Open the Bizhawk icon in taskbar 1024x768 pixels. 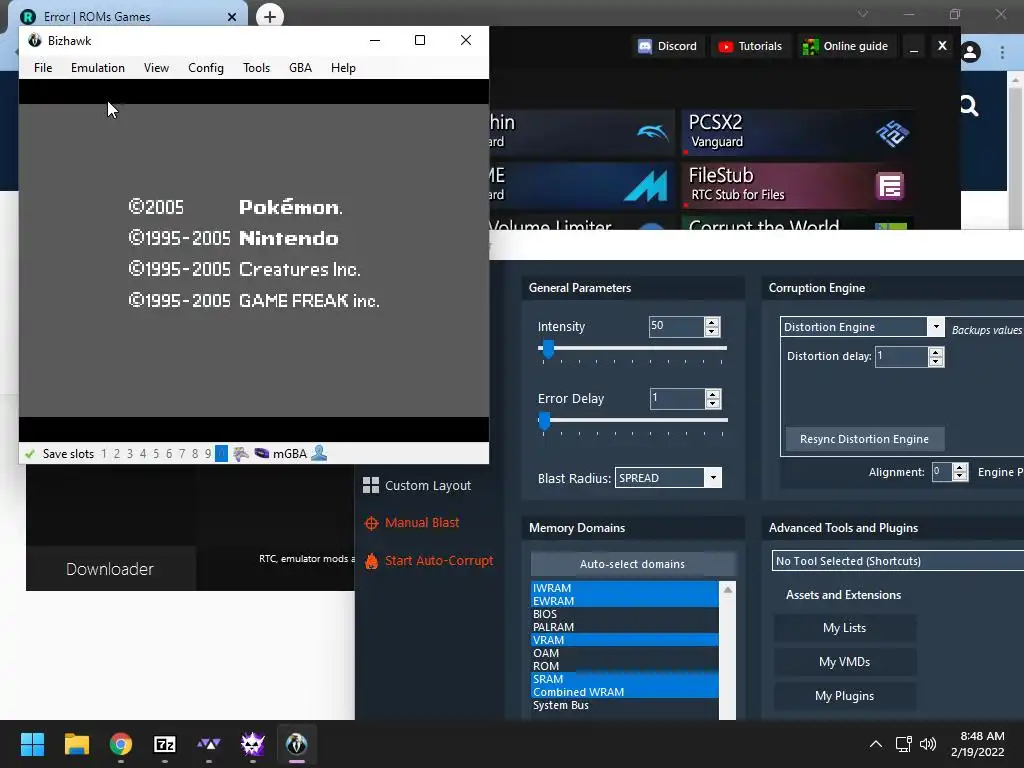(x=296, y=744)
